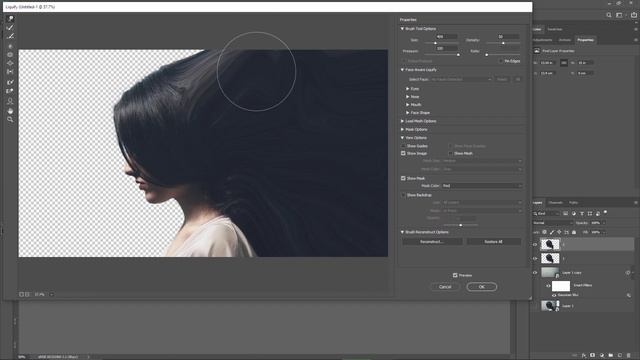The width and height of the screenshot is (640, 360).
Task: Switch to the Paths tab
Action: point(573,202)
